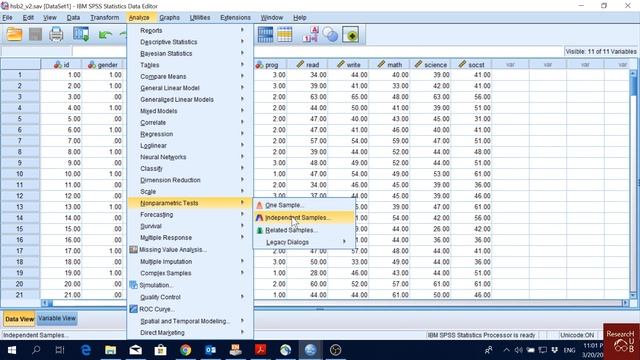
Task: Open the Graphs menu
Action: [x=169, y=18]
